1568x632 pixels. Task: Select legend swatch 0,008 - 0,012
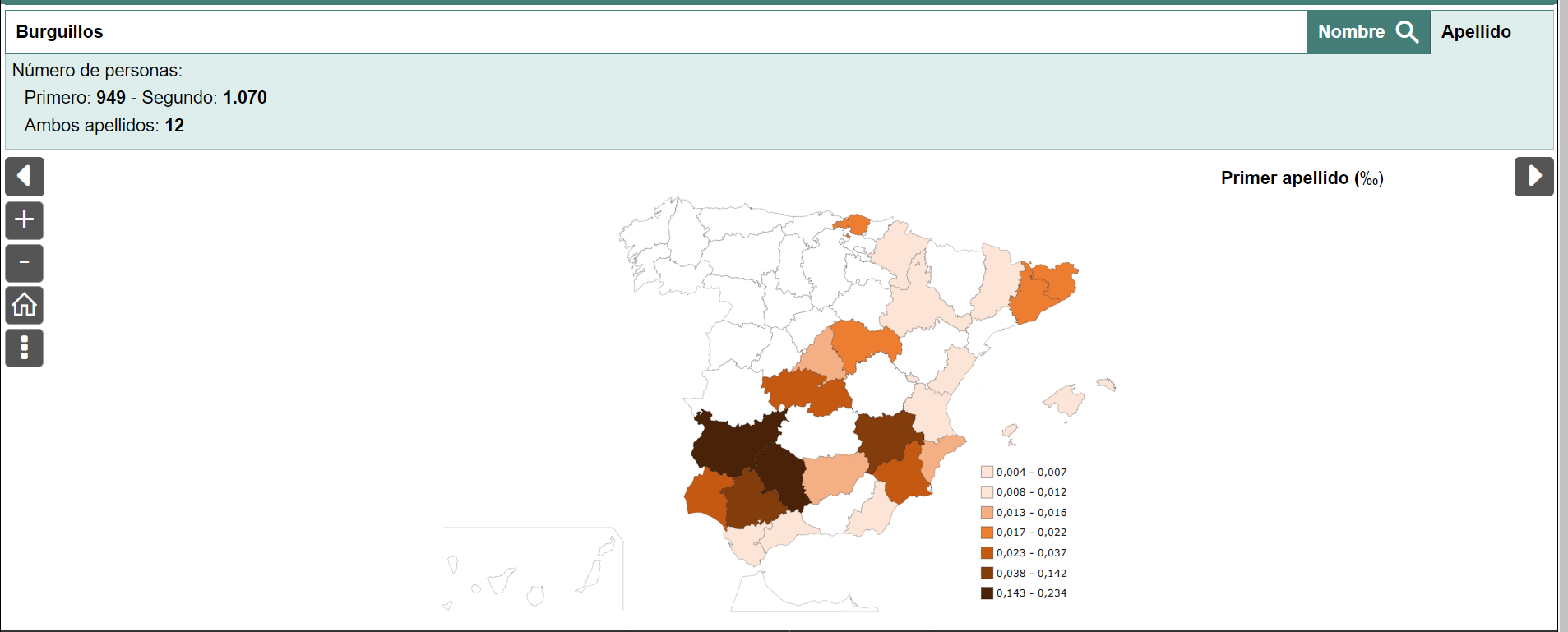tap(987, 492)
